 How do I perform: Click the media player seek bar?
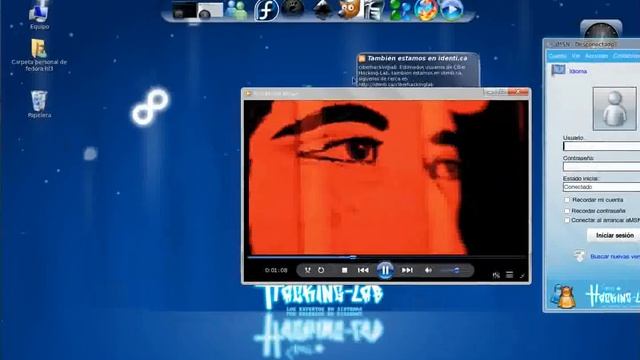pyautogui.click(x=386, y=257)
